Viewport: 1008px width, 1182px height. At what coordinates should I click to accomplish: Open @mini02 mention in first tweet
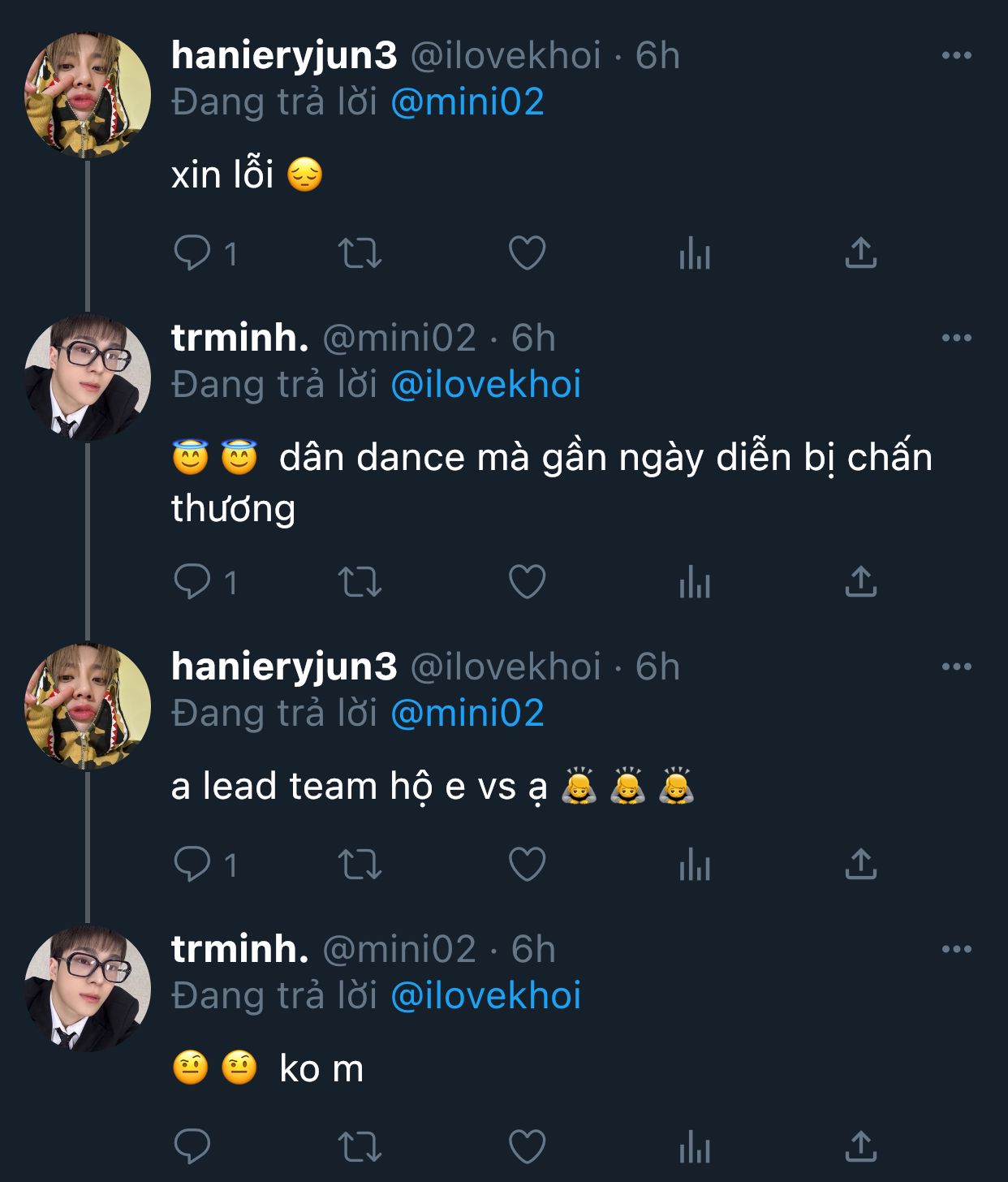click(x=467, y=102)
